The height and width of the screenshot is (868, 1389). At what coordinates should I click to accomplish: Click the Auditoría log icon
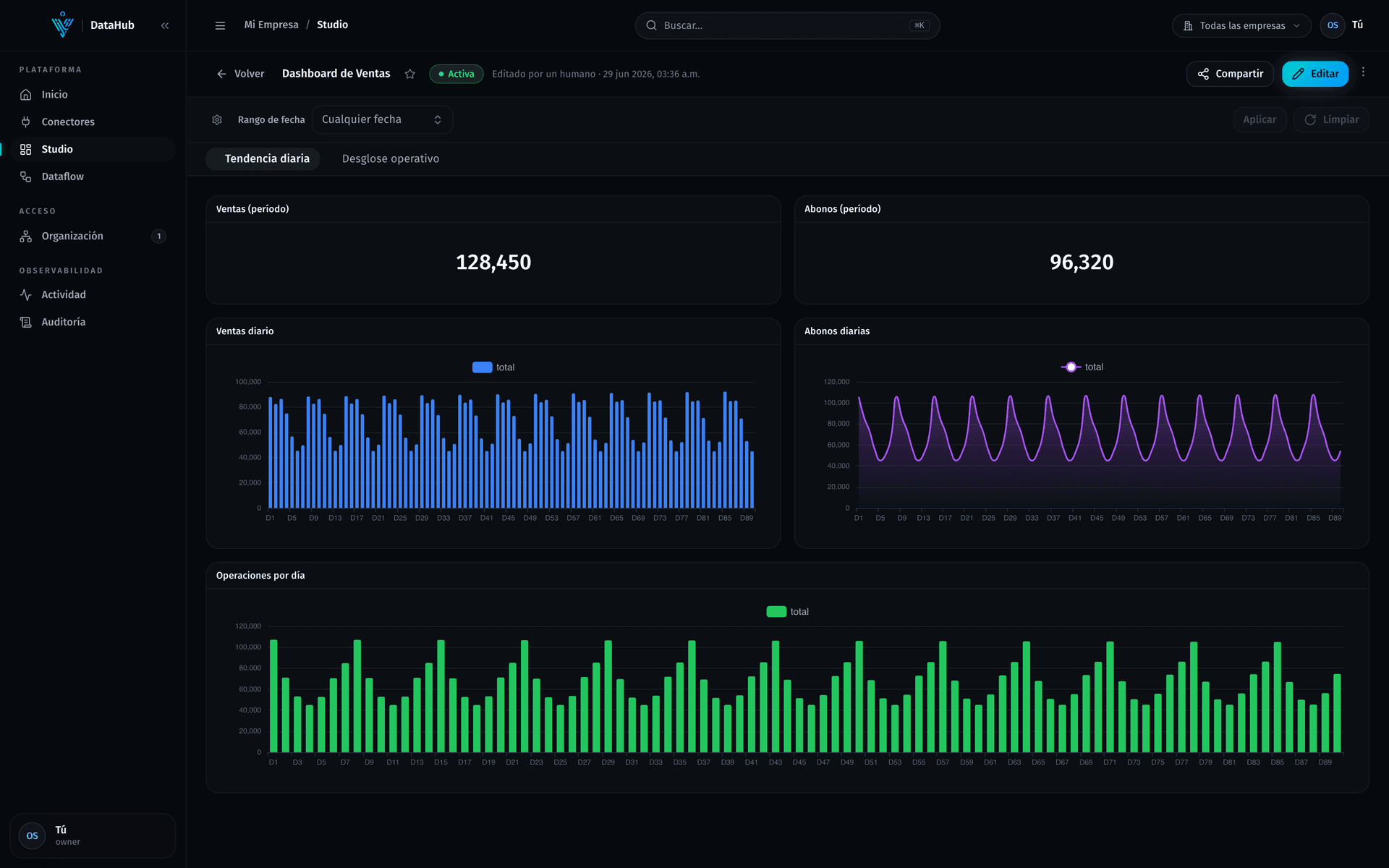point(26,322)
